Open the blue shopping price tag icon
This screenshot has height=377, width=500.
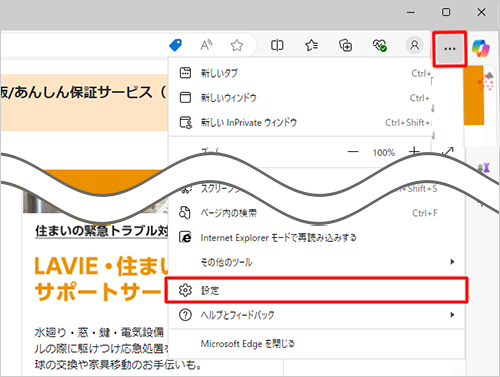tap(175, 45)
